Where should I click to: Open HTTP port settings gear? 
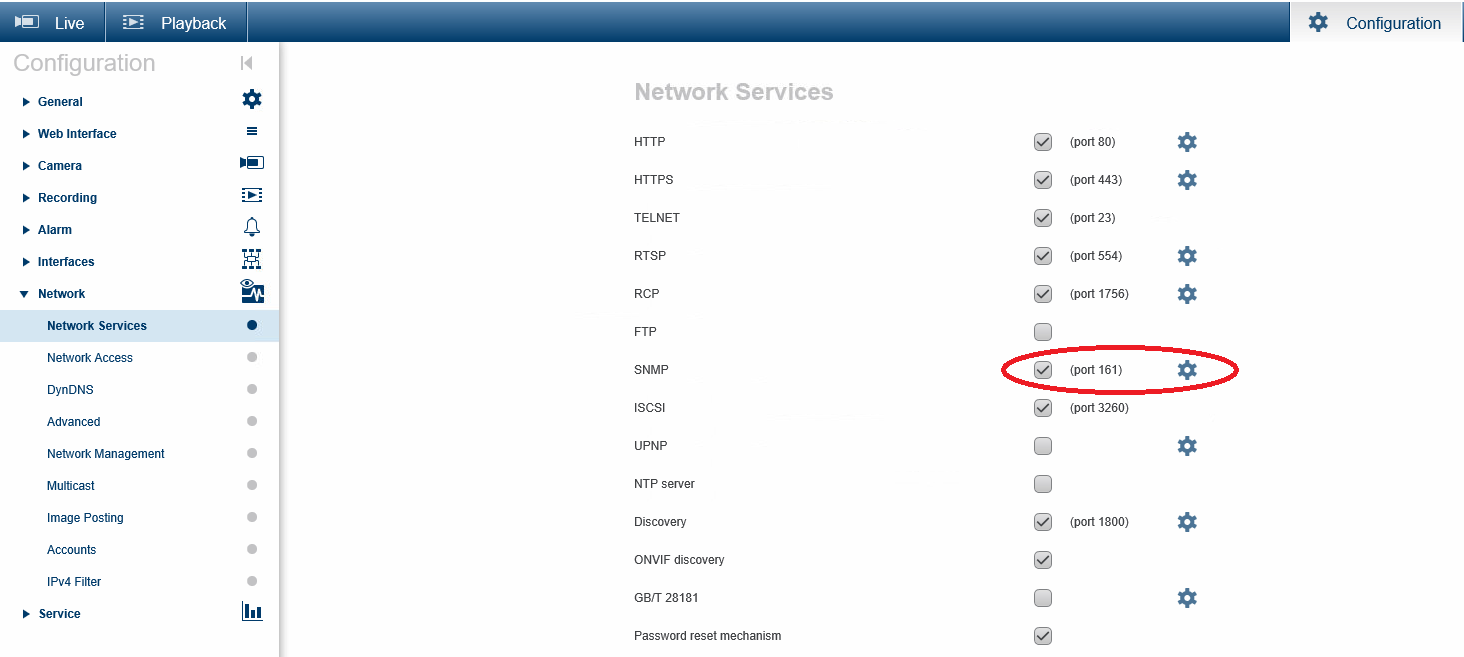point(1187,142)
